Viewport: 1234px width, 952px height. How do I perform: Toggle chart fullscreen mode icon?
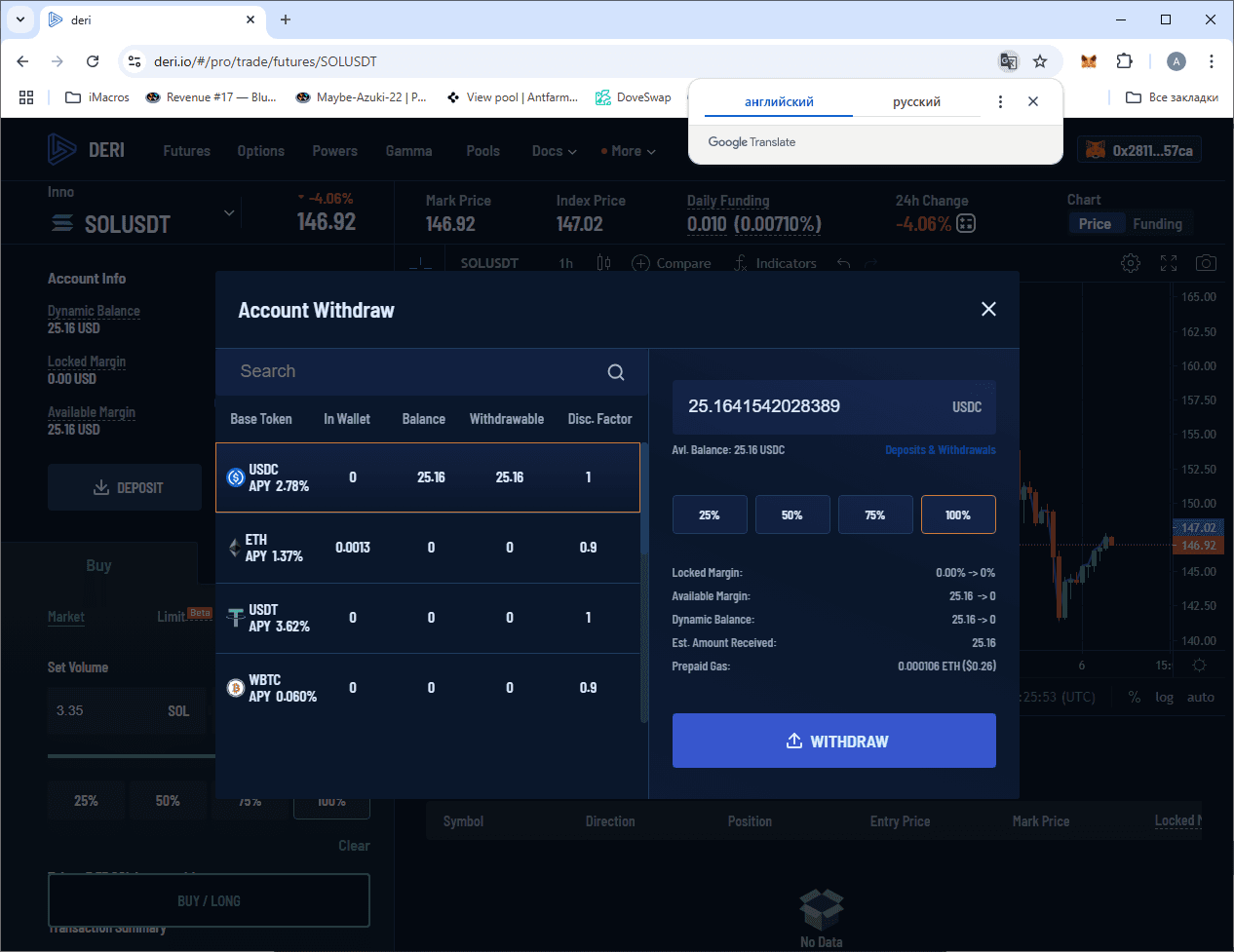1169,263
